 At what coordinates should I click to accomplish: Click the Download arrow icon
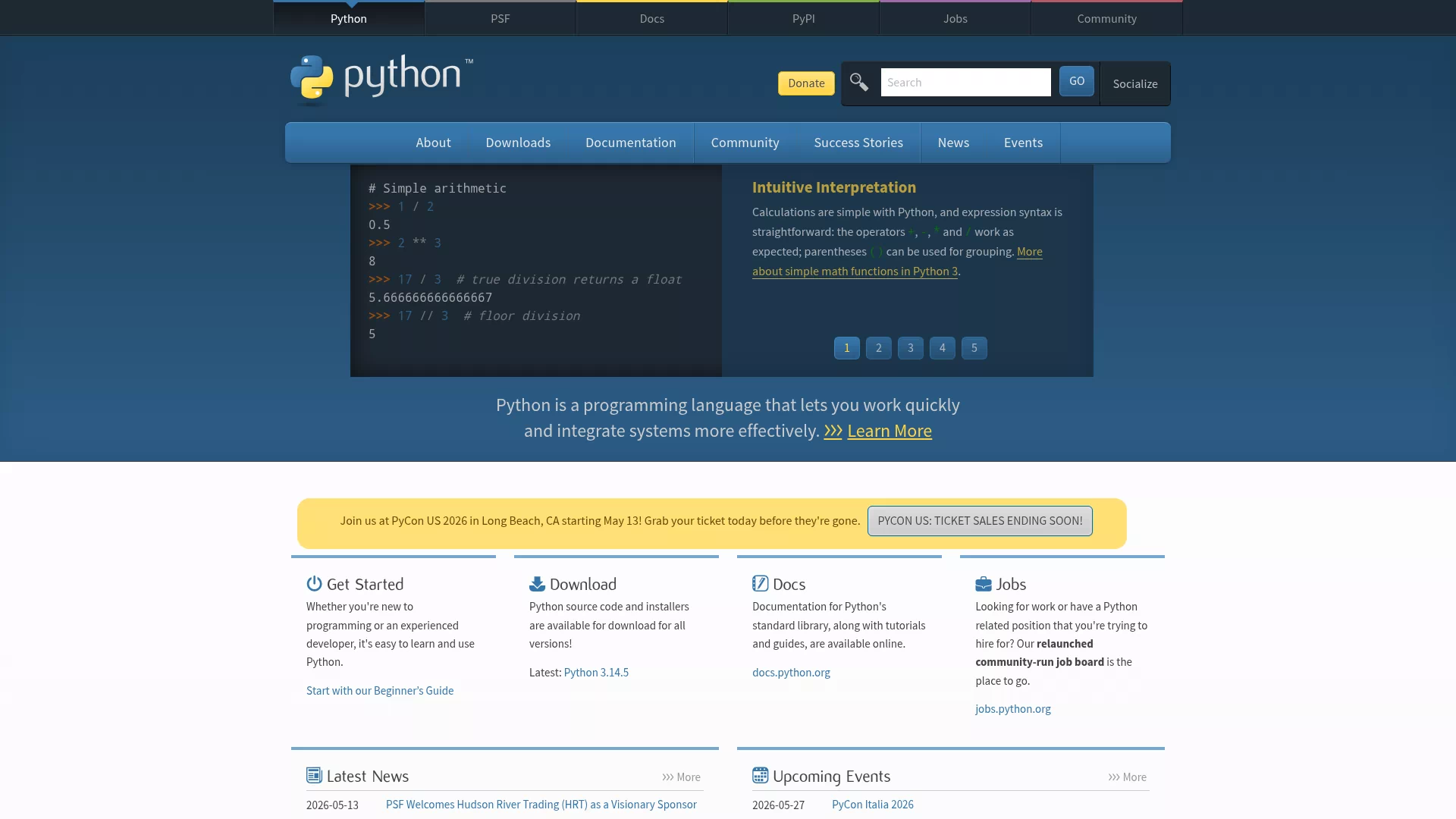pyautogui.click(x=537, y=583)
